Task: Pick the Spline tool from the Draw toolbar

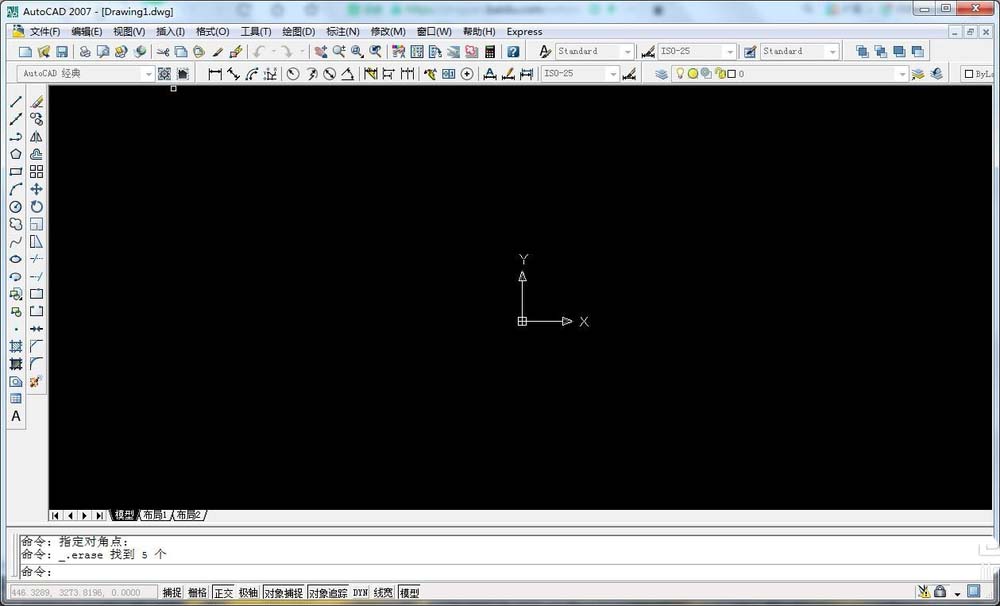Action: [x=15, y=241]
